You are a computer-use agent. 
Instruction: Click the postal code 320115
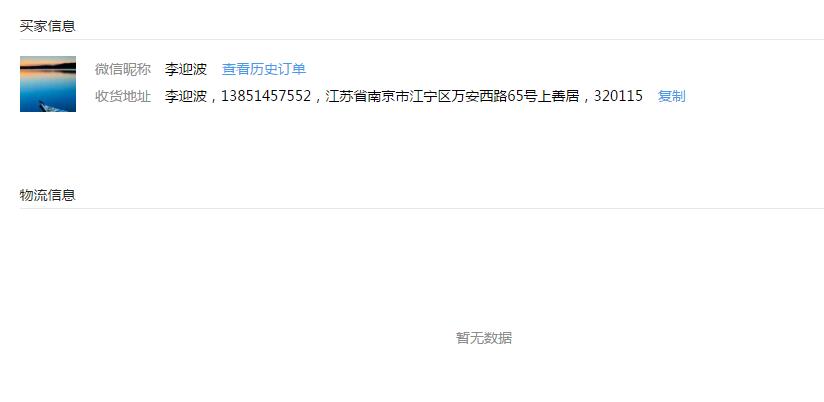(x=619, y=96)
